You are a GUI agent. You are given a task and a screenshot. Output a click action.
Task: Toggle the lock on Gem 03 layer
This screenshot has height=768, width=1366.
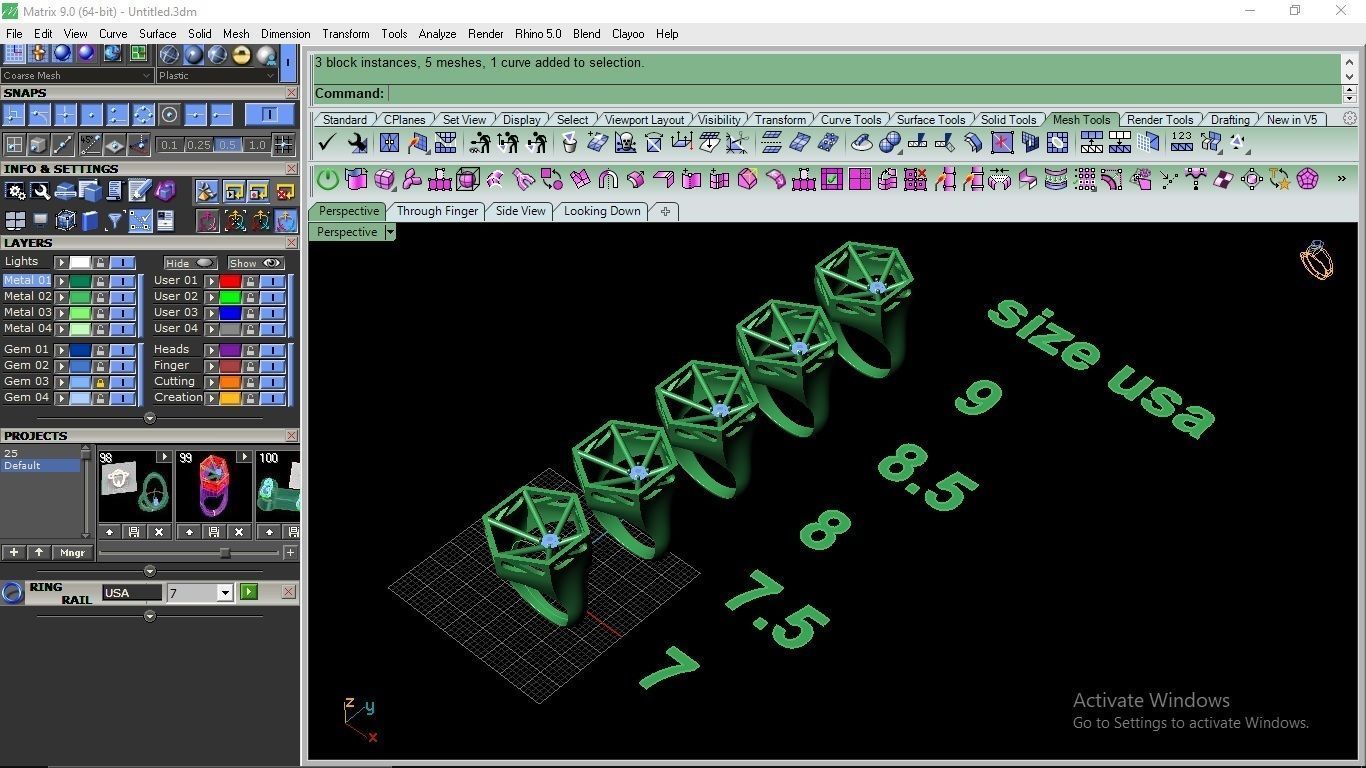(100, 382)
